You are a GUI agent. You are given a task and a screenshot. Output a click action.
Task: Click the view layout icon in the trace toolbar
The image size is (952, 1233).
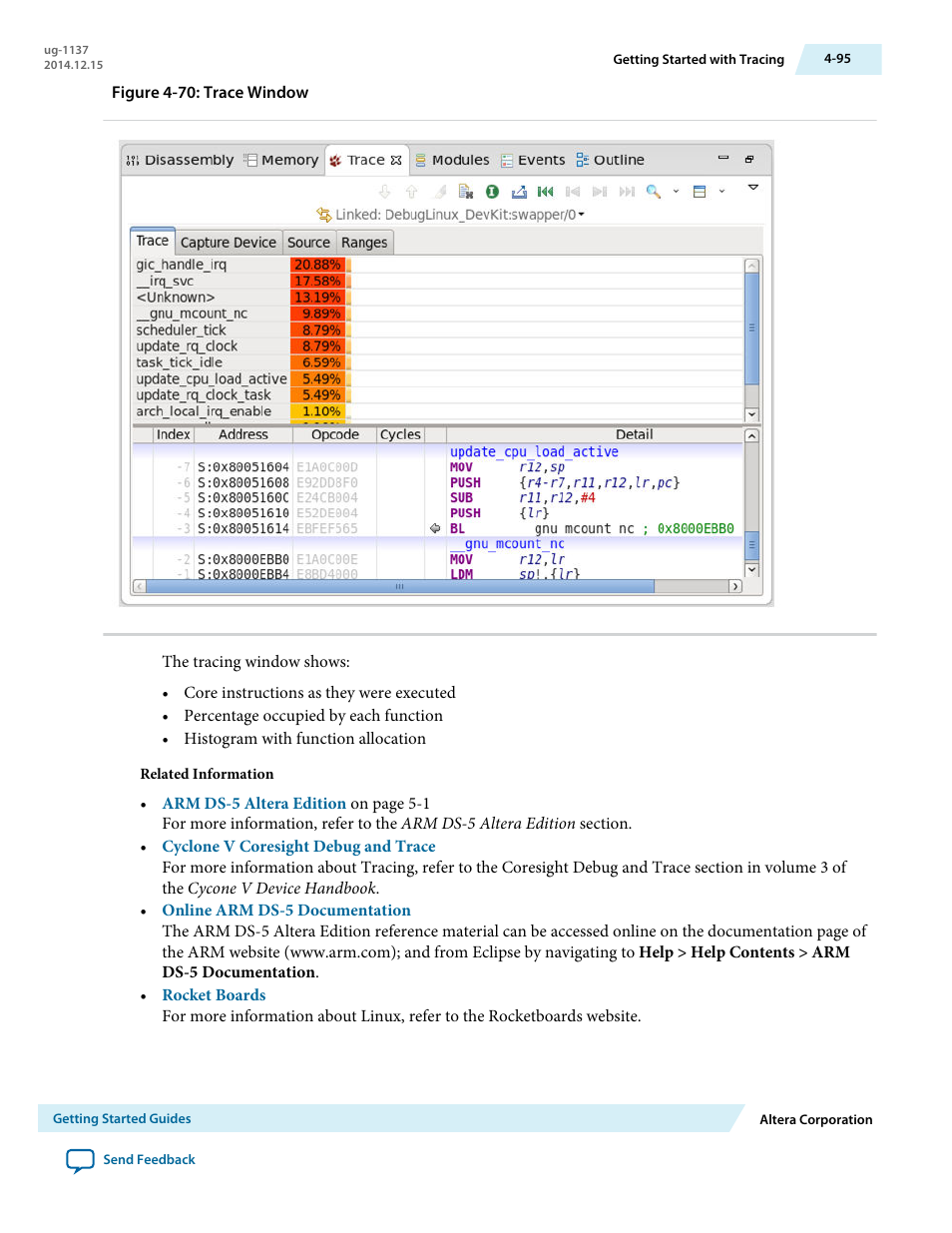(700, 192)
